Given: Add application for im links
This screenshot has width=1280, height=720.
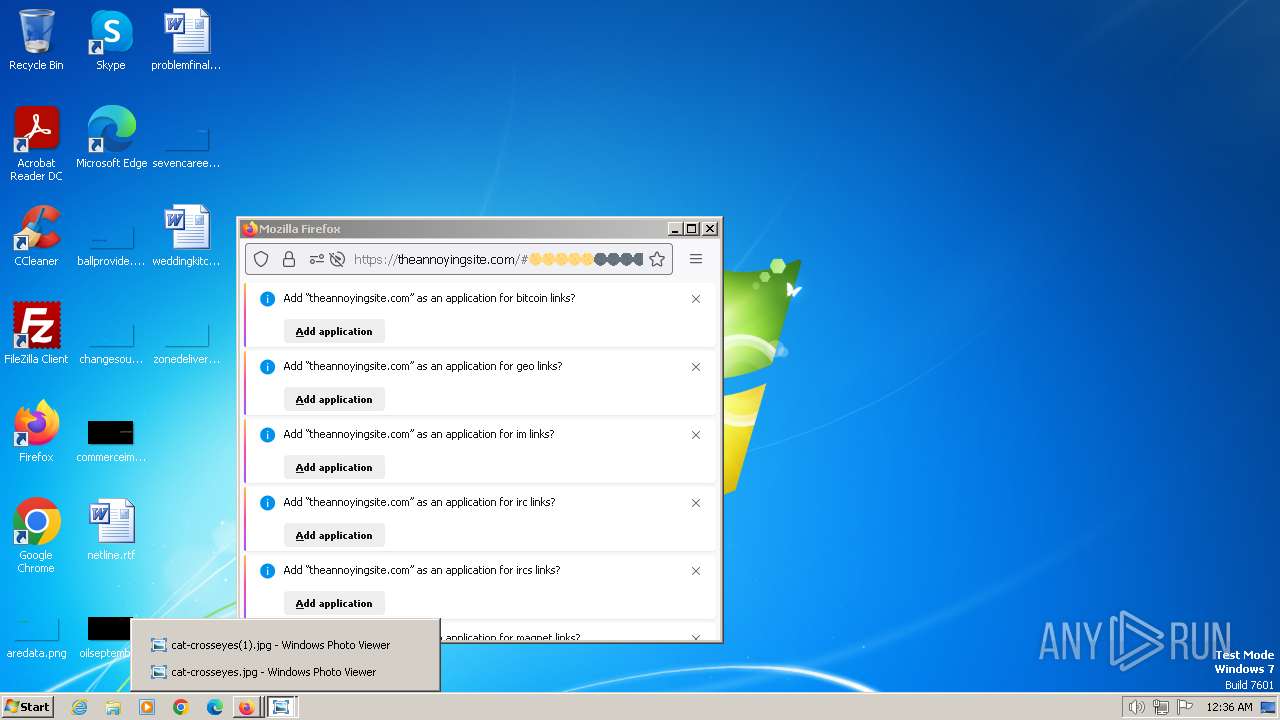Looking at the screenshot, I should (334, 467).
